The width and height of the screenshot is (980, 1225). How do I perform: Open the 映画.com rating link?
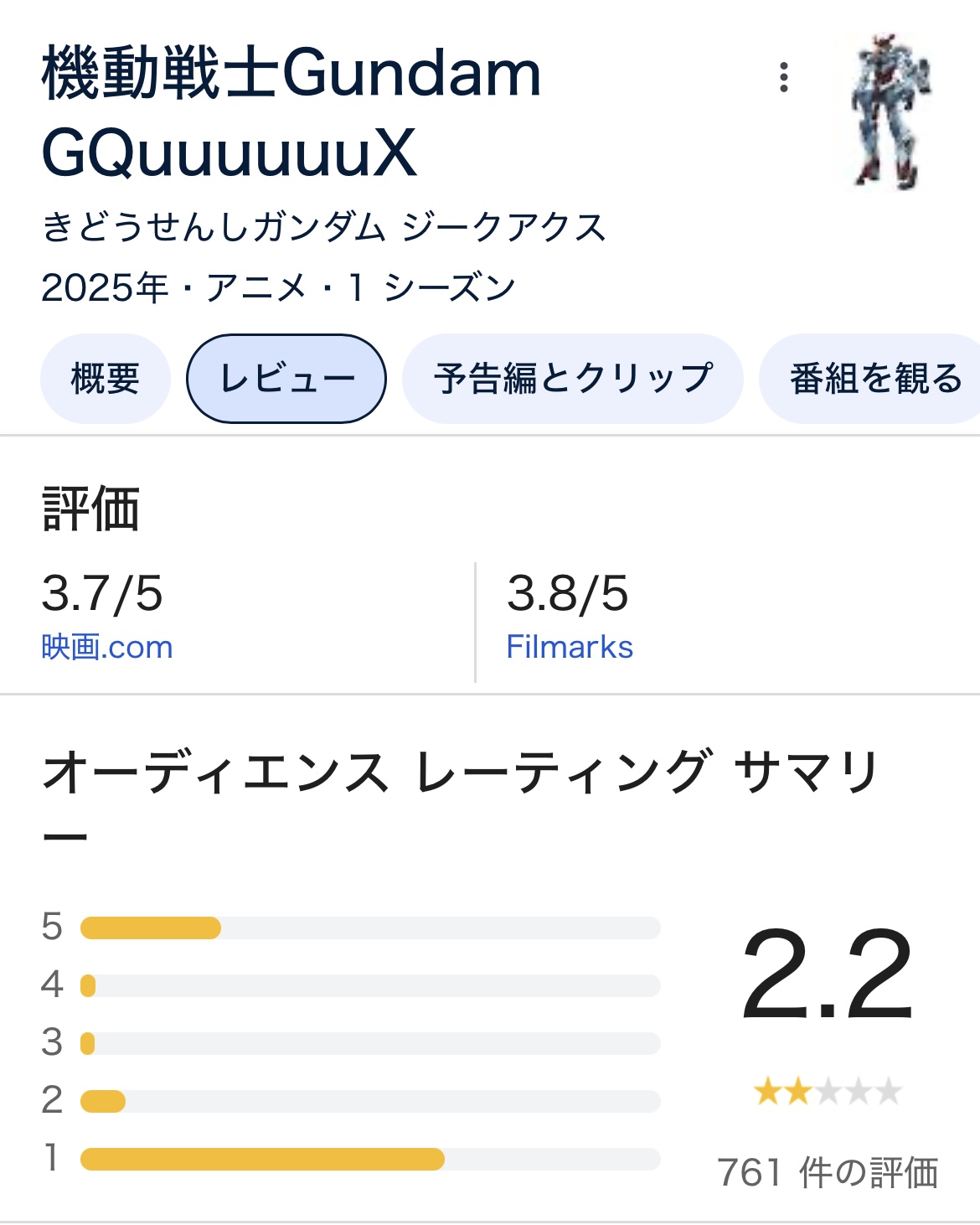107,648
